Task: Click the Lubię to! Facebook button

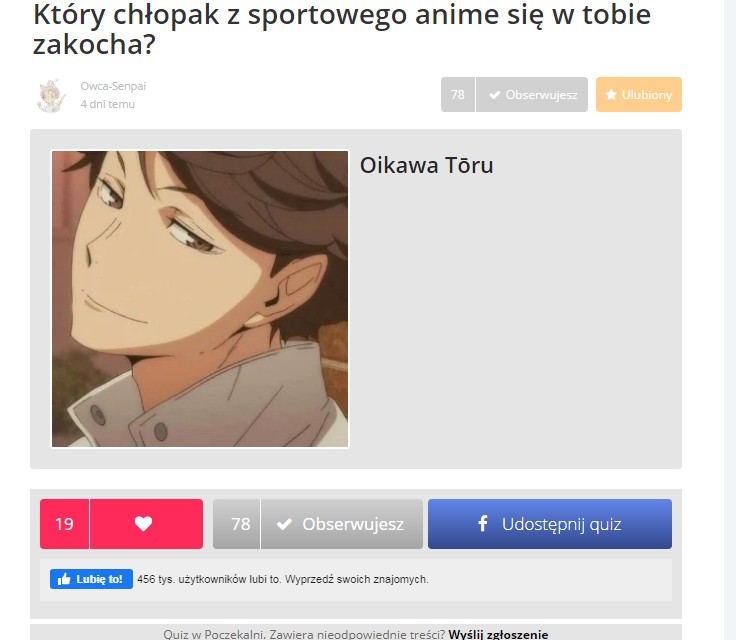Action: [x=92, y=579]
